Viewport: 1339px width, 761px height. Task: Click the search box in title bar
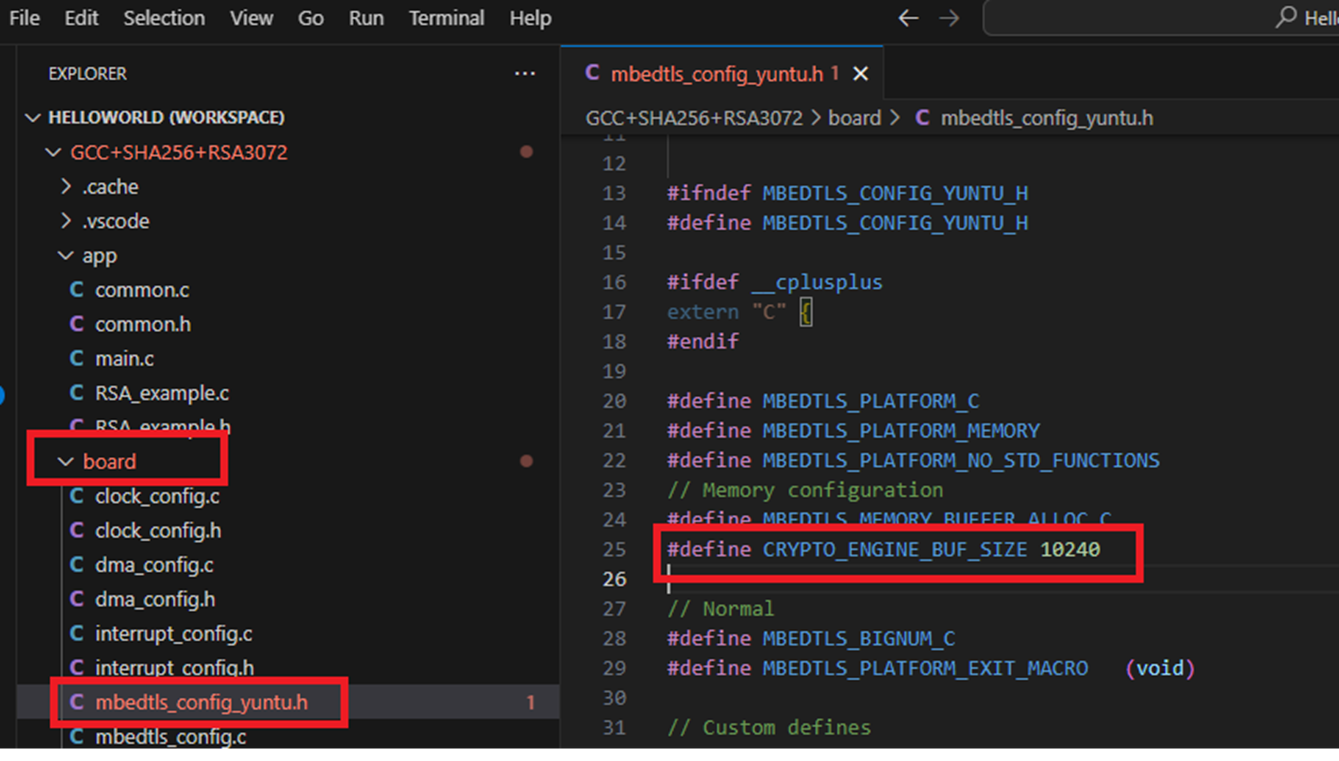tap(1160, 18)
